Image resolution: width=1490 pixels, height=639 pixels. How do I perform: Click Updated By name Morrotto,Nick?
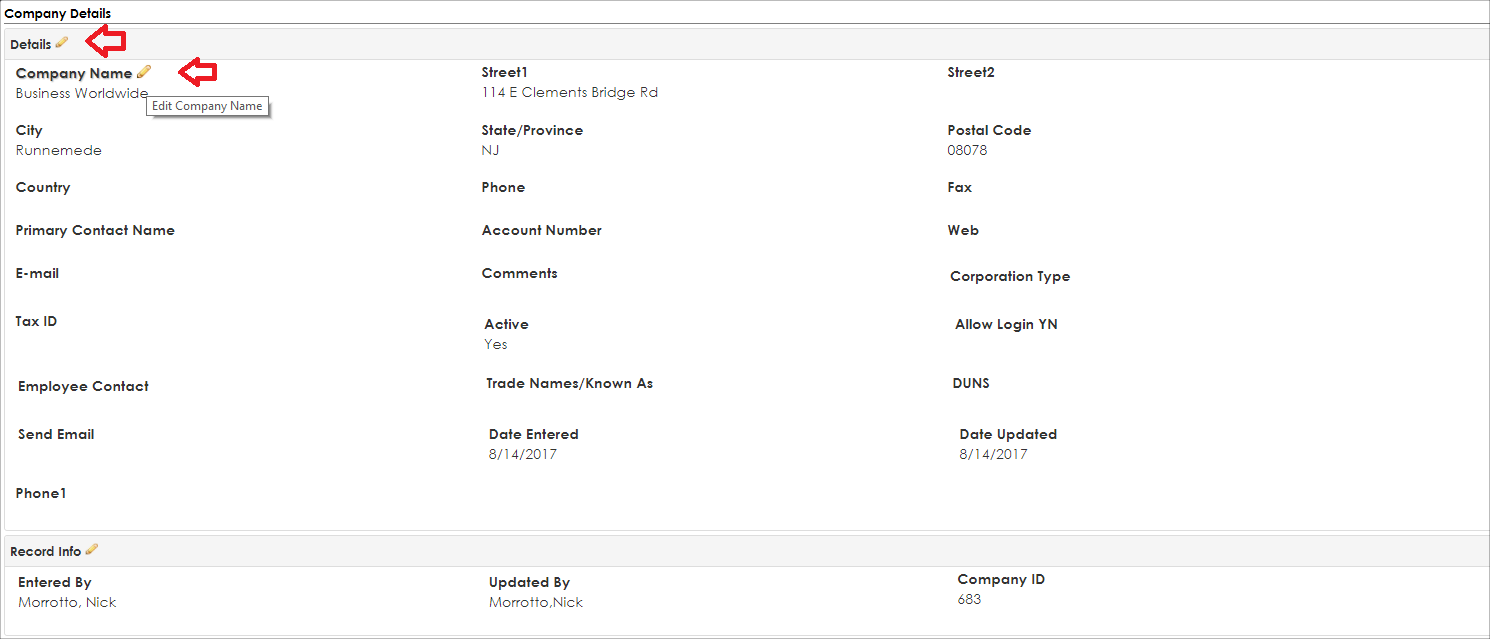tap(536, 603)
